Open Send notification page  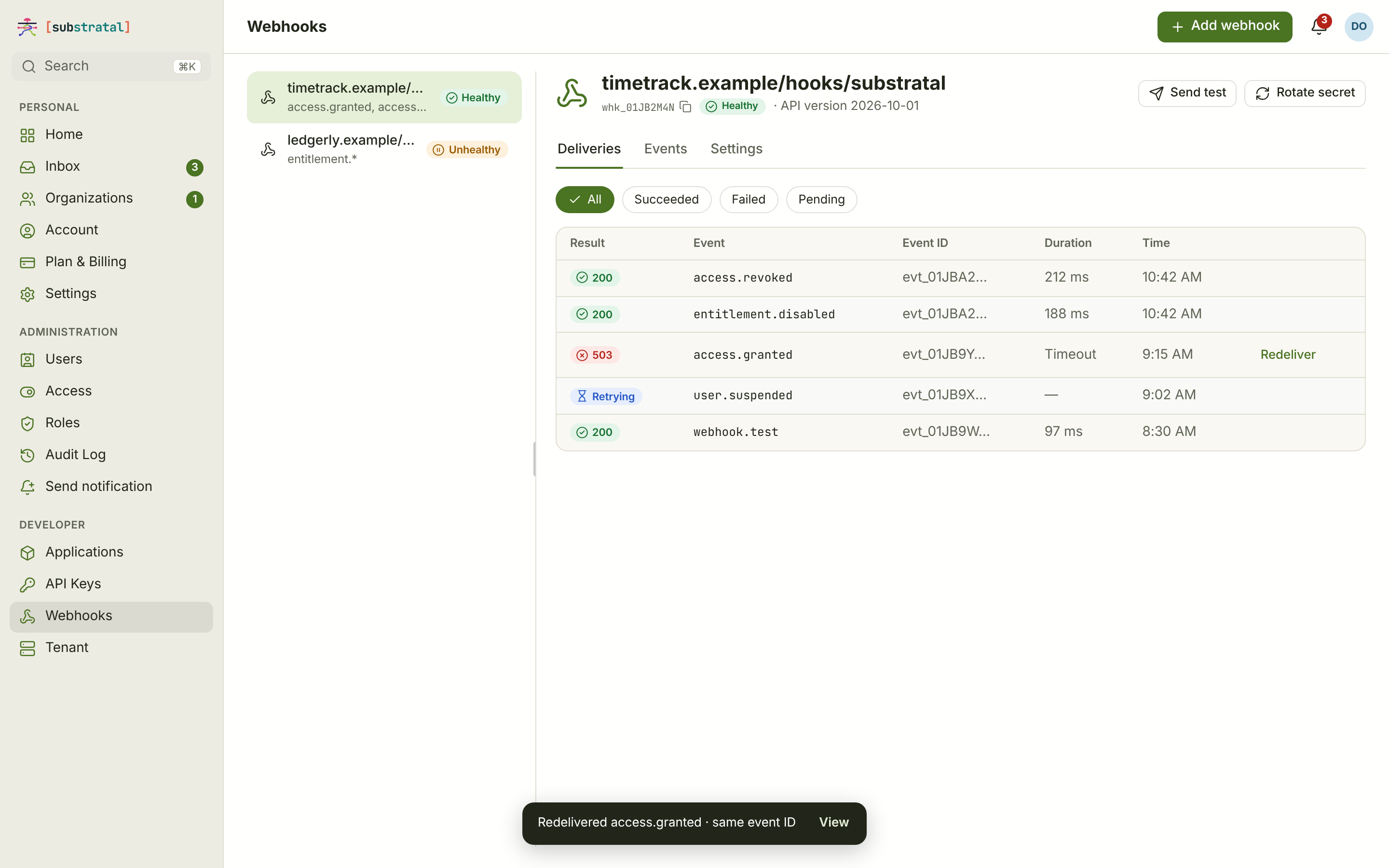(x=111, y=487)
